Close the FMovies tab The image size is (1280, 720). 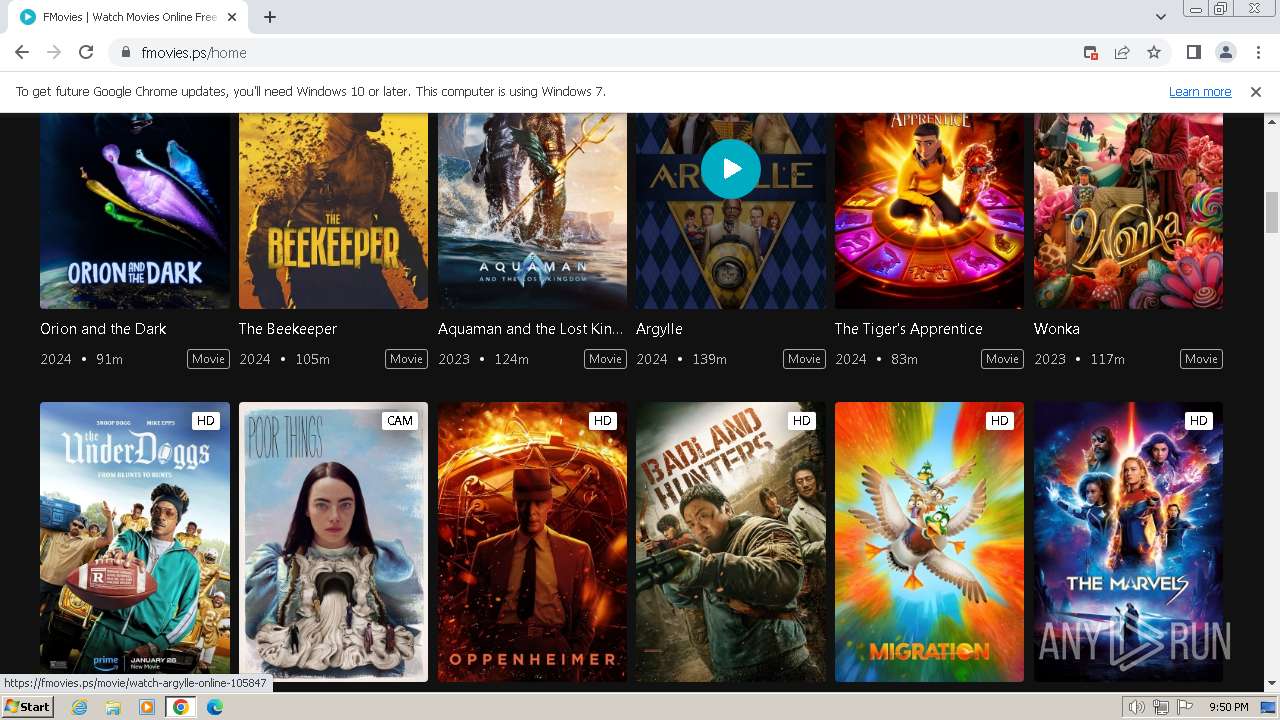(x=232, y=17)
